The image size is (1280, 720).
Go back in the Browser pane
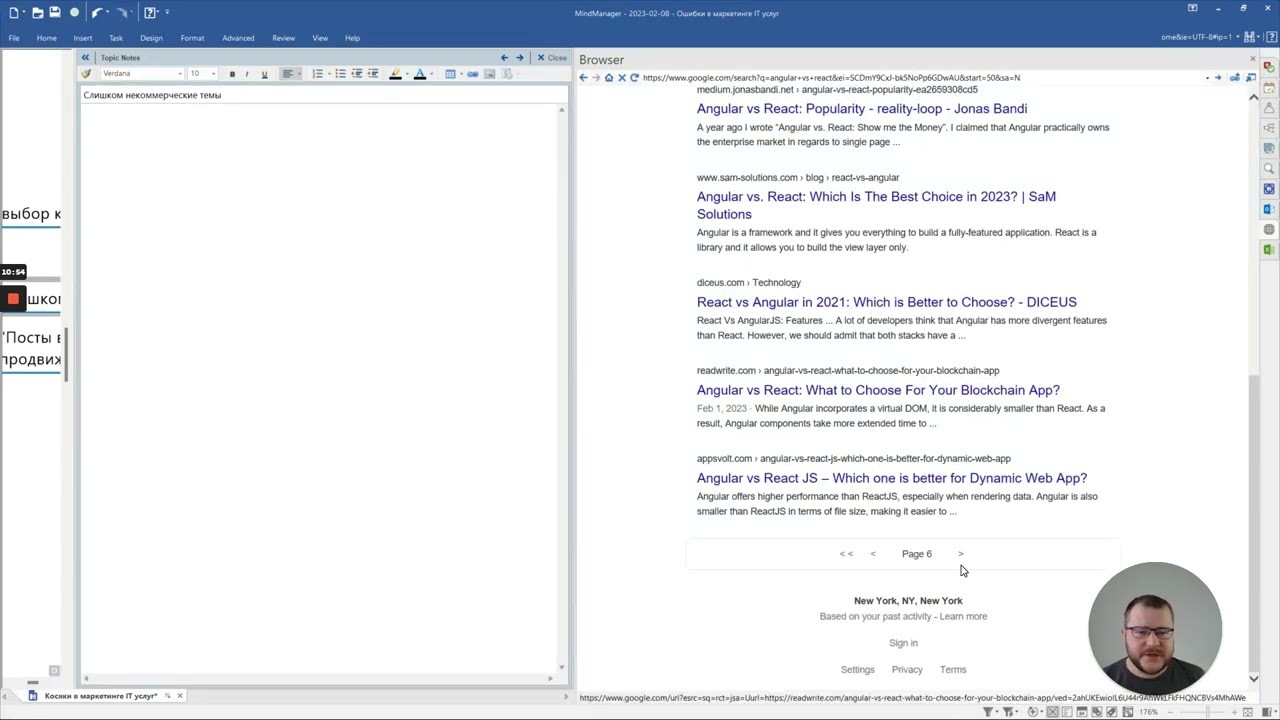coord(584,78)
